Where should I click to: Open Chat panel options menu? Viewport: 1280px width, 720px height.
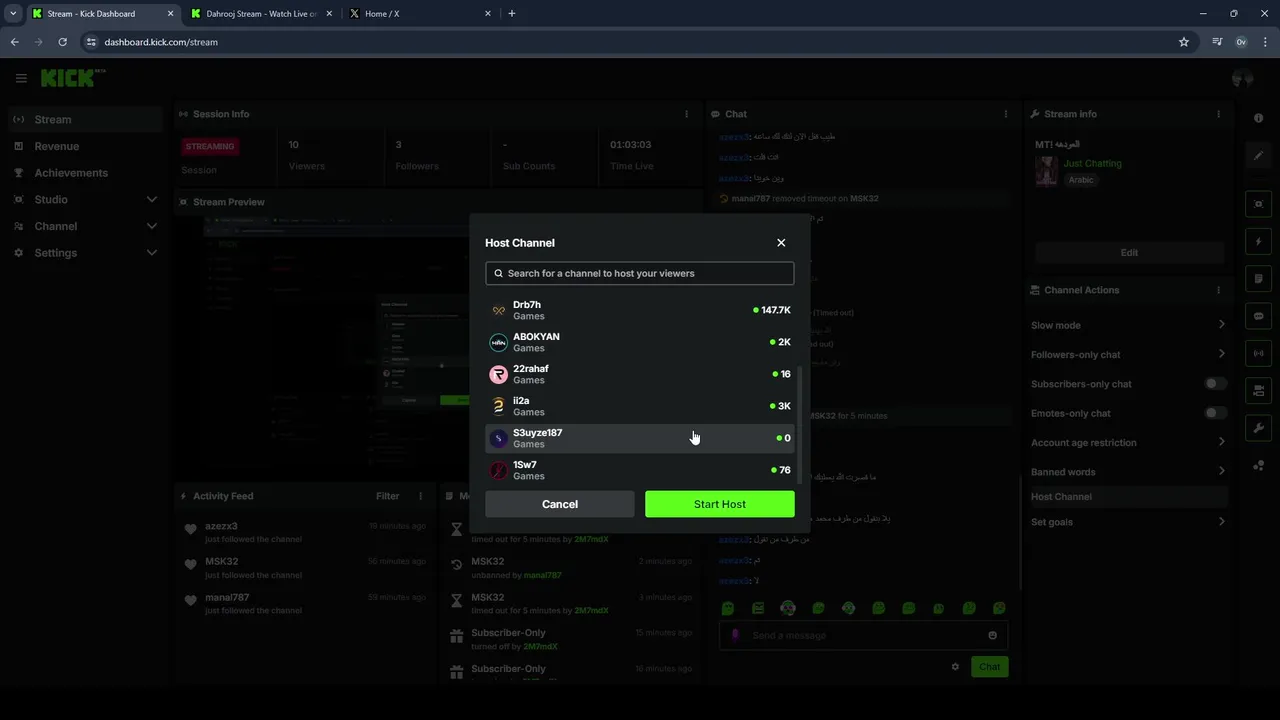[x=1007, y=114]
